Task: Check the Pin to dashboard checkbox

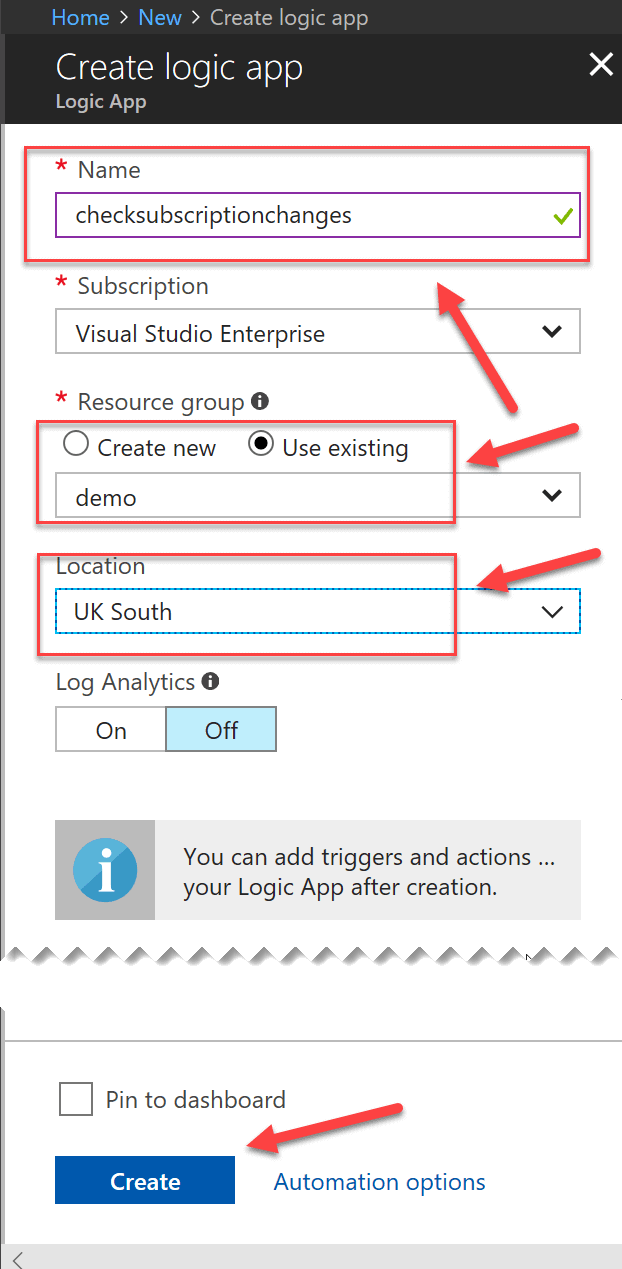Action: [76, 1100]
